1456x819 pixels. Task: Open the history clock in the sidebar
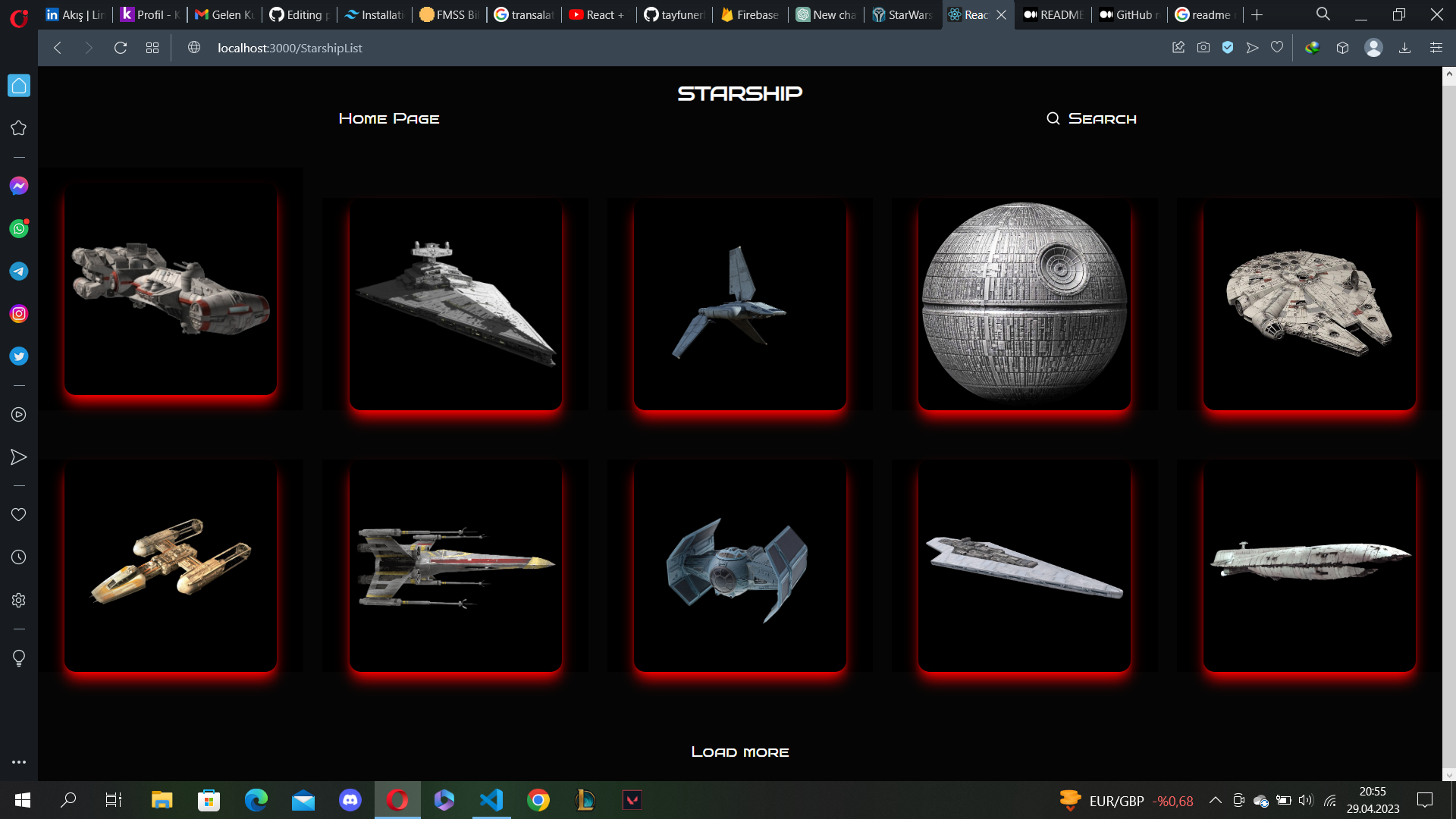click(19, 557)
